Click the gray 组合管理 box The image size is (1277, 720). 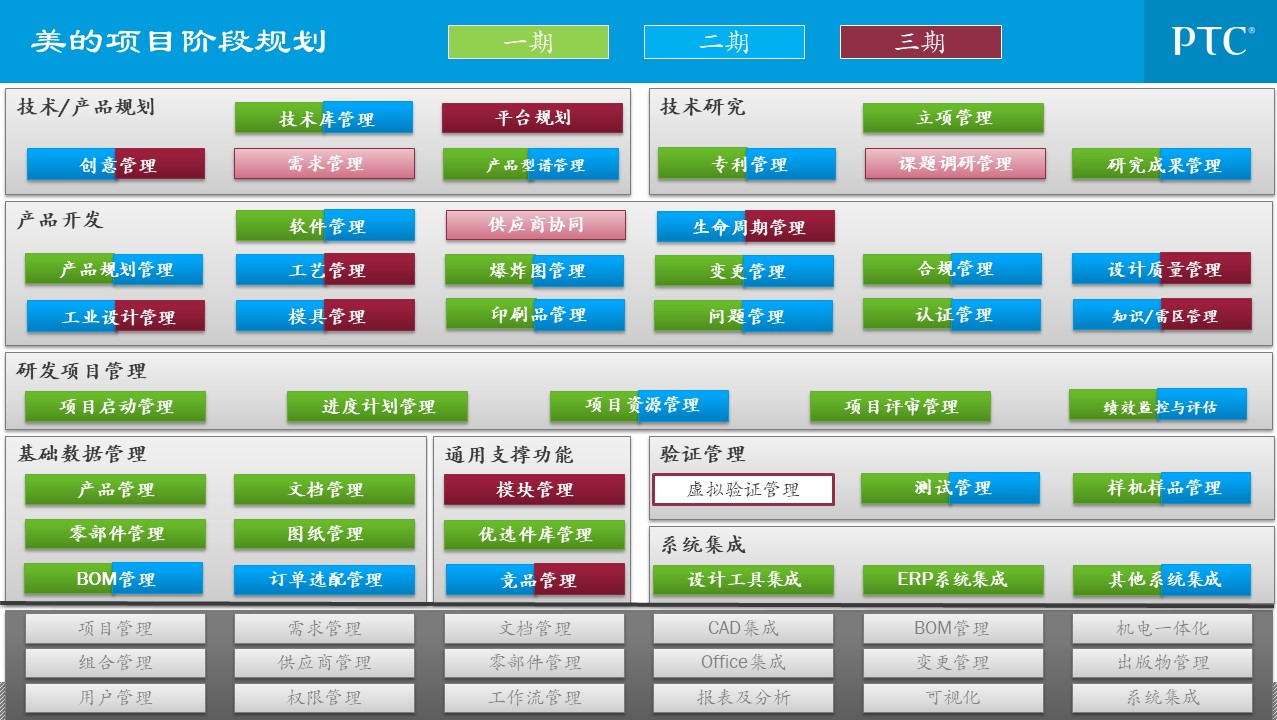tap(115, 662)
